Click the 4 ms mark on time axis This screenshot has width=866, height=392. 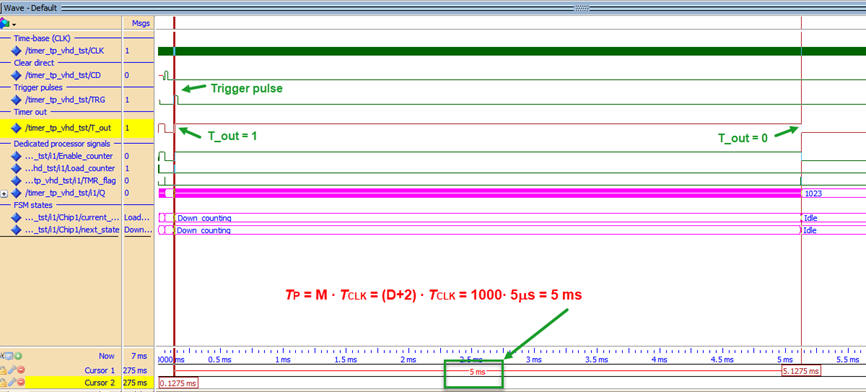[x=659, y=360]
